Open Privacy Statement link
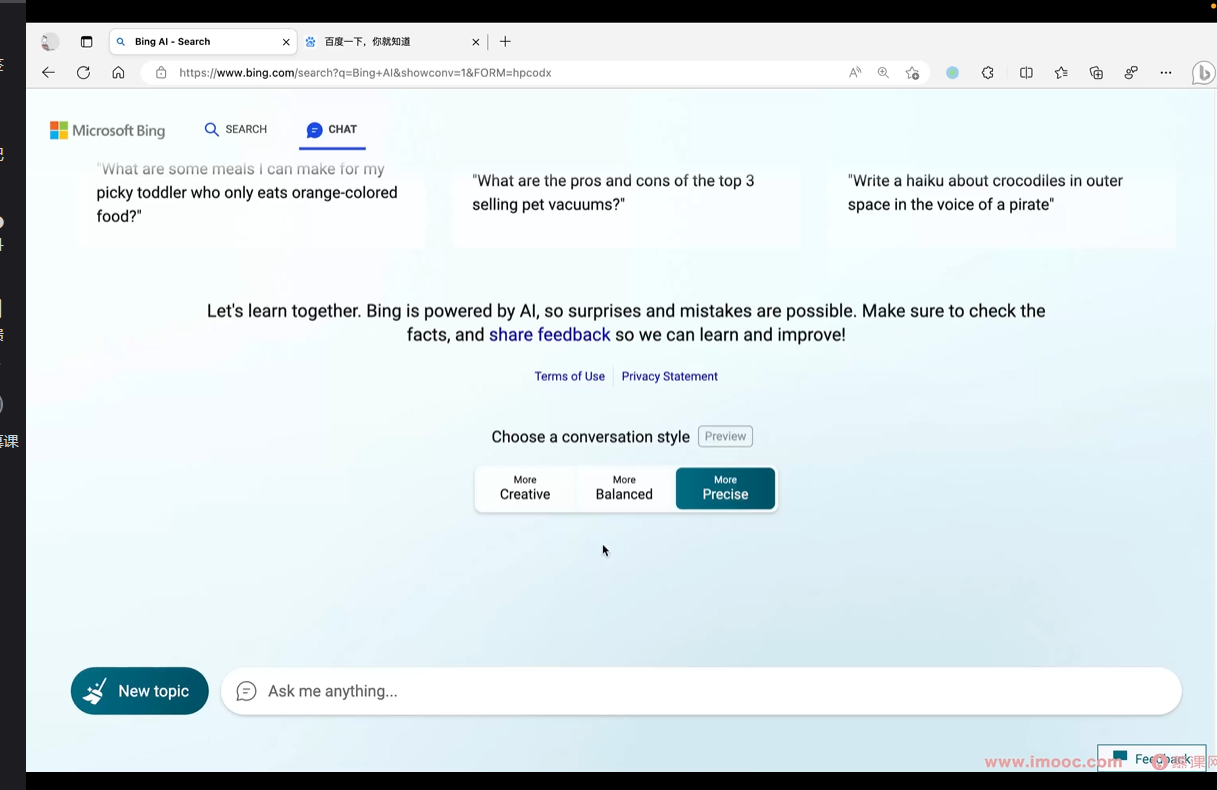This screenshot has width=1217, height=790. tap(670, 376)
